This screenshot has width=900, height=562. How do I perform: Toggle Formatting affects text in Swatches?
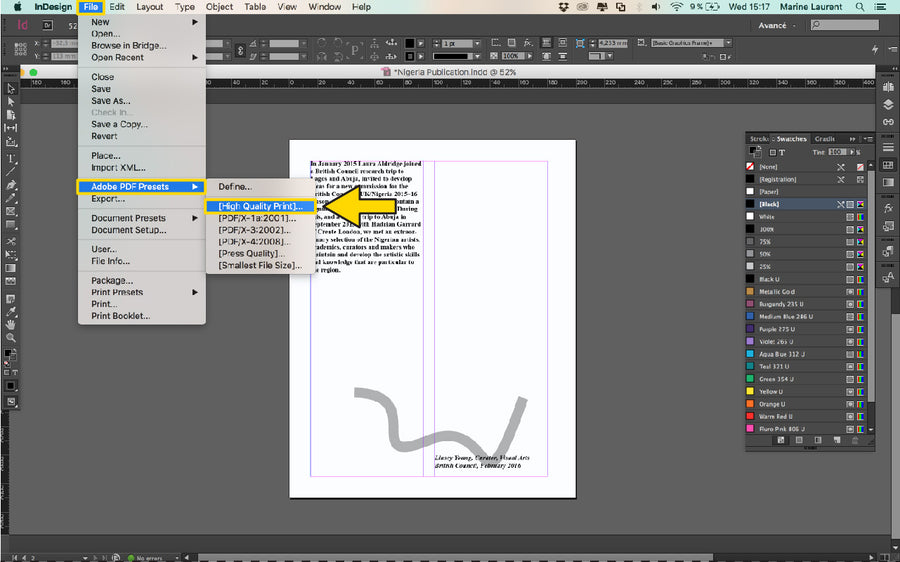pyautogui.click(x=782, y=153)
